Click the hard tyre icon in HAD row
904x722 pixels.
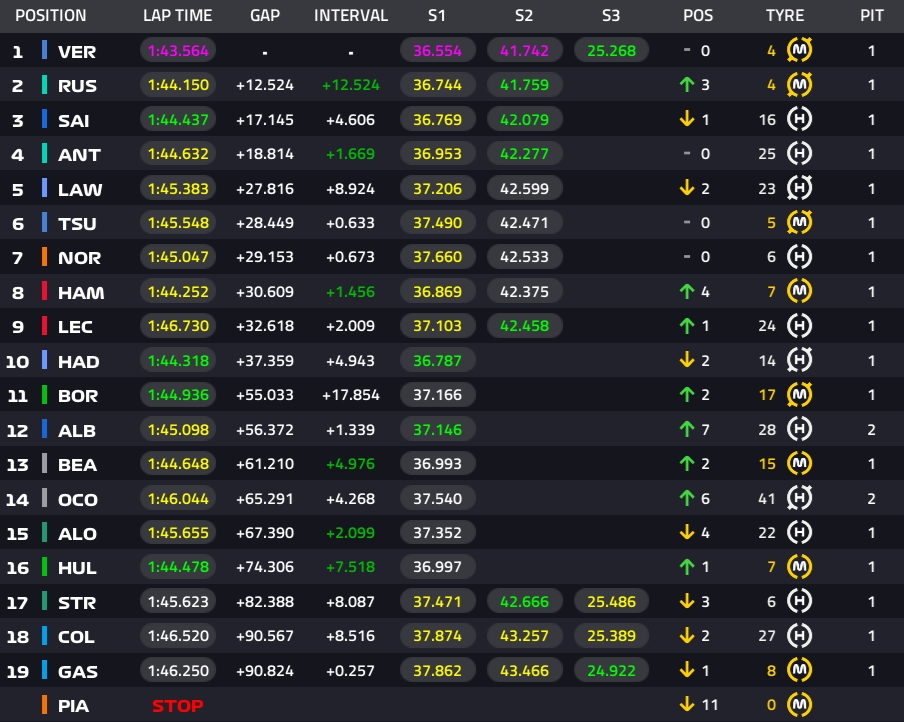click(800, 360)
